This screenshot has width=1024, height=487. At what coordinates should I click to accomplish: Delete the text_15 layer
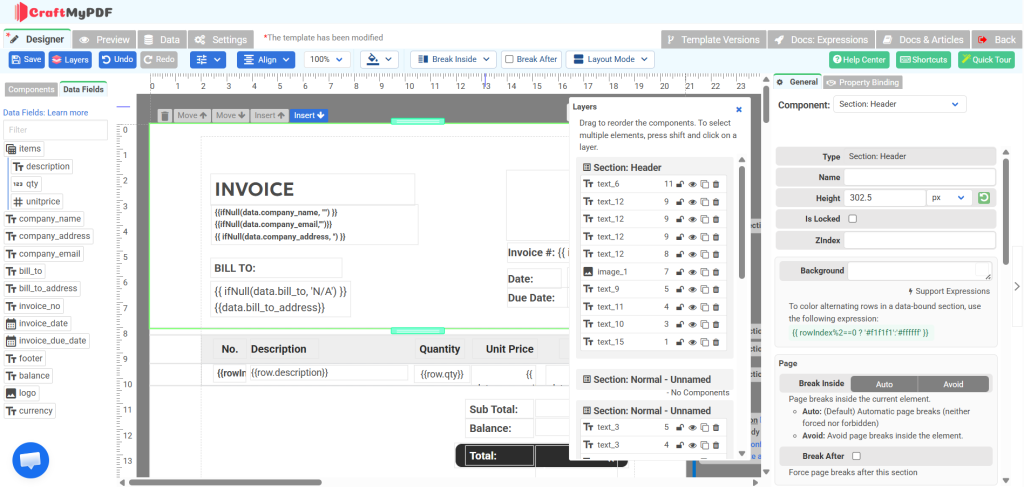click(x=716, y=342)
